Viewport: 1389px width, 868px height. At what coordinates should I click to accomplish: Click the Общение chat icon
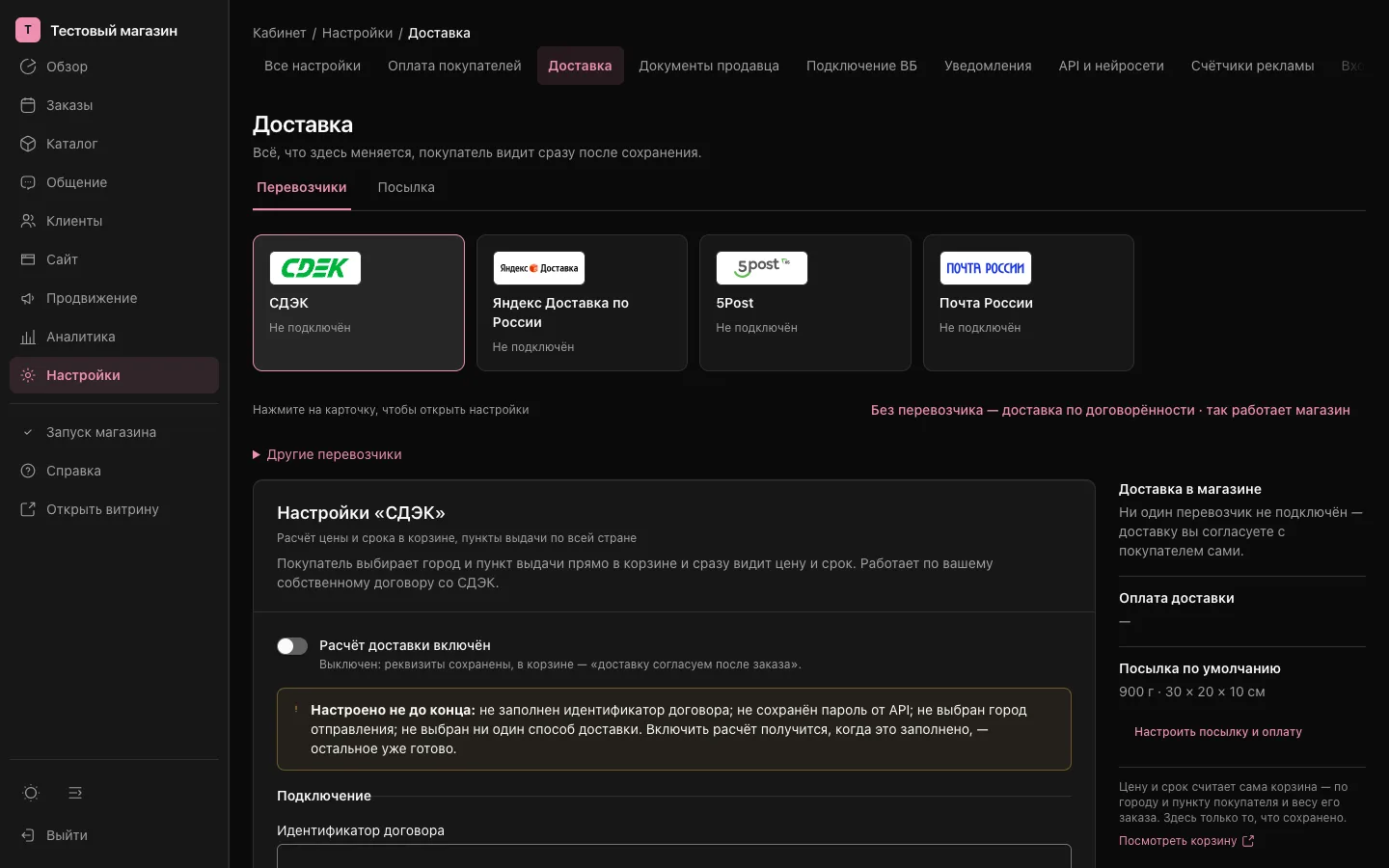[28, 182]
